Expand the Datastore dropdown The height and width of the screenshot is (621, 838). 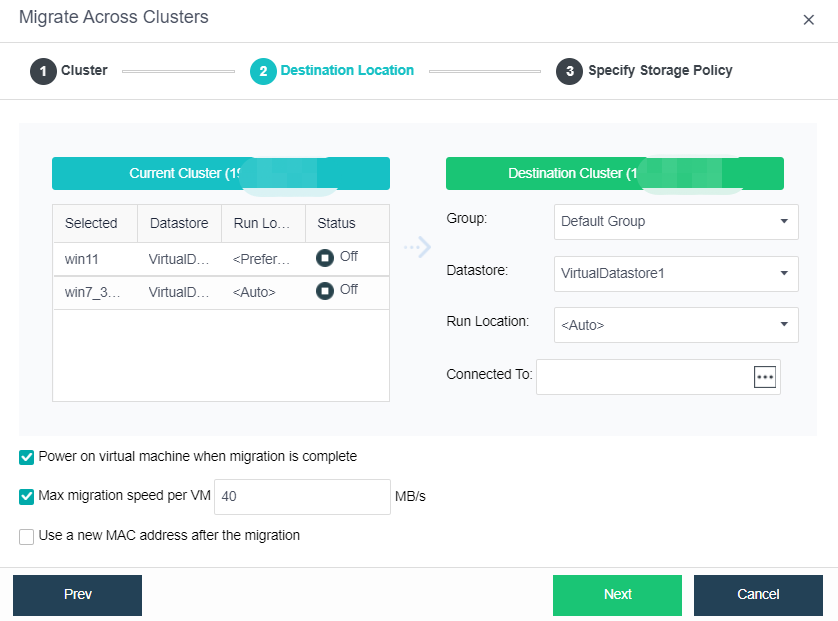(676, 273)
